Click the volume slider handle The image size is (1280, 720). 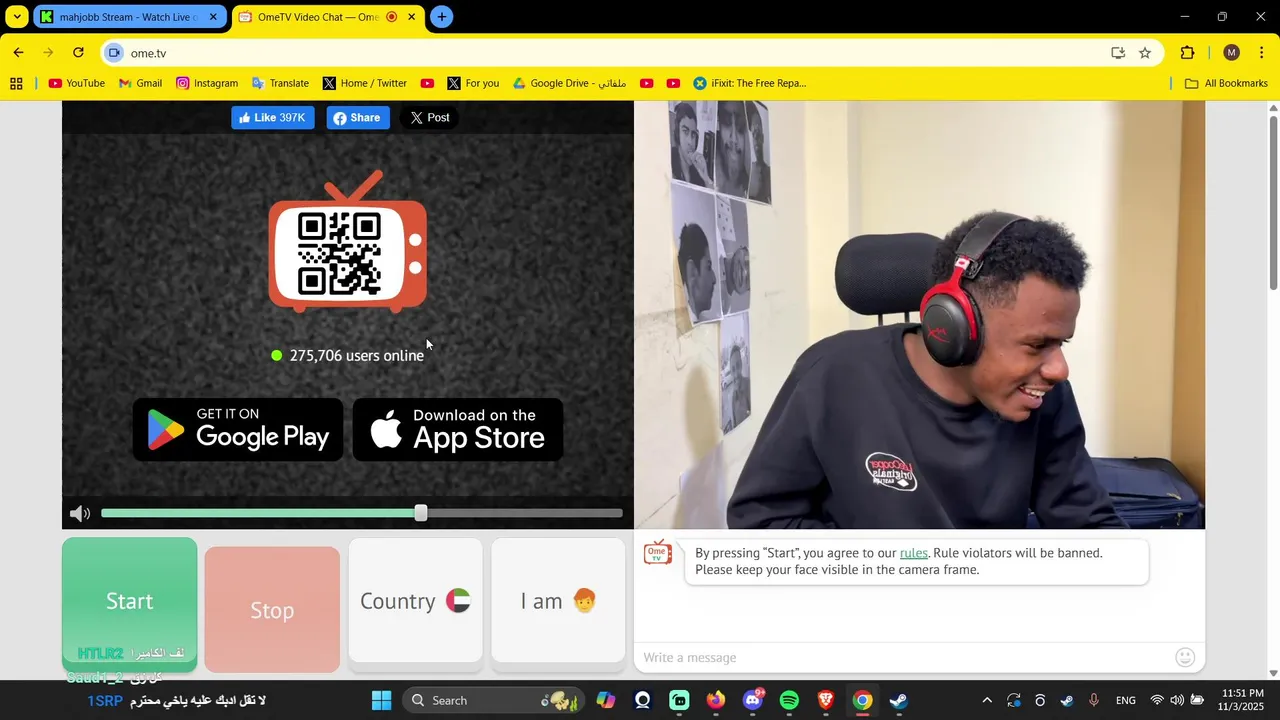click(x=421, y=513)
